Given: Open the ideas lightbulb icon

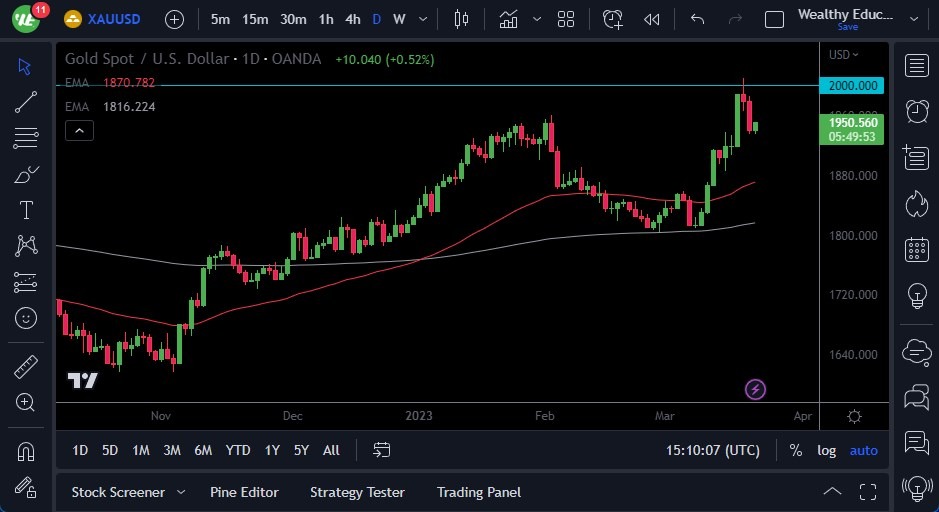Looking at the screenshot, I should (915, 295).
